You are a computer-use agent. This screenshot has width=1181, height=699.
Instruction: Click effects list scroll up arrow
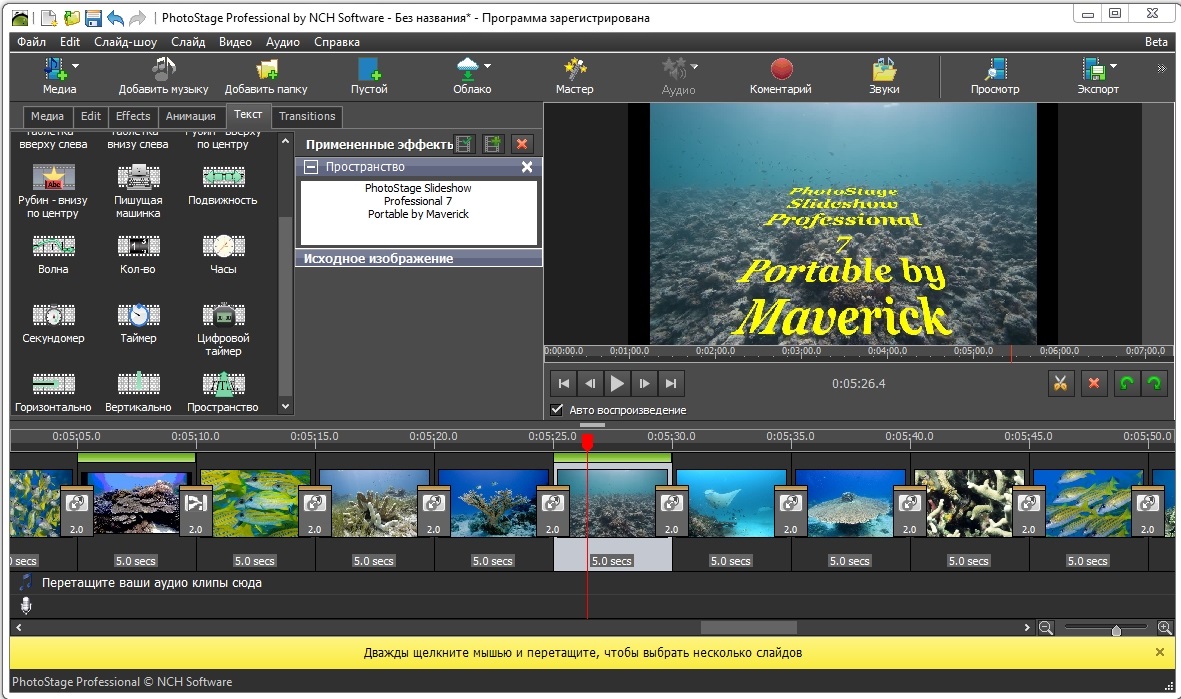(x=285, y=141)
